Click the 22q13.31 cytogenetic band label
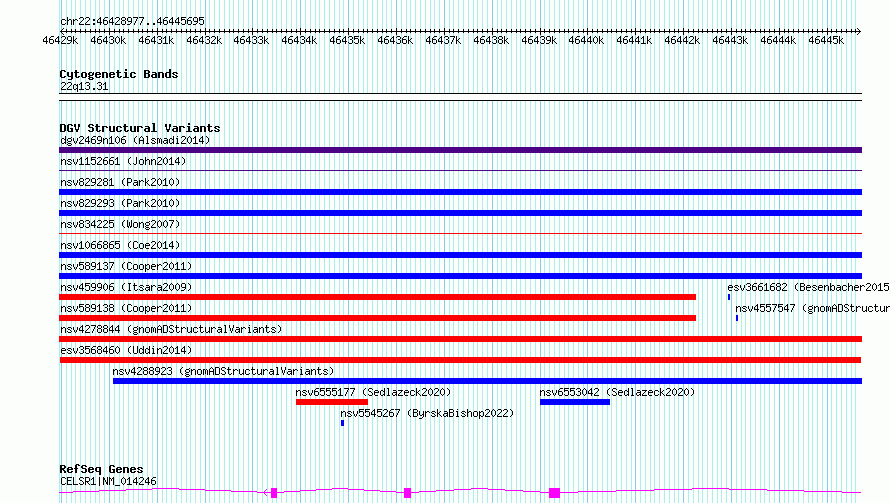 [x=84, y=86]
